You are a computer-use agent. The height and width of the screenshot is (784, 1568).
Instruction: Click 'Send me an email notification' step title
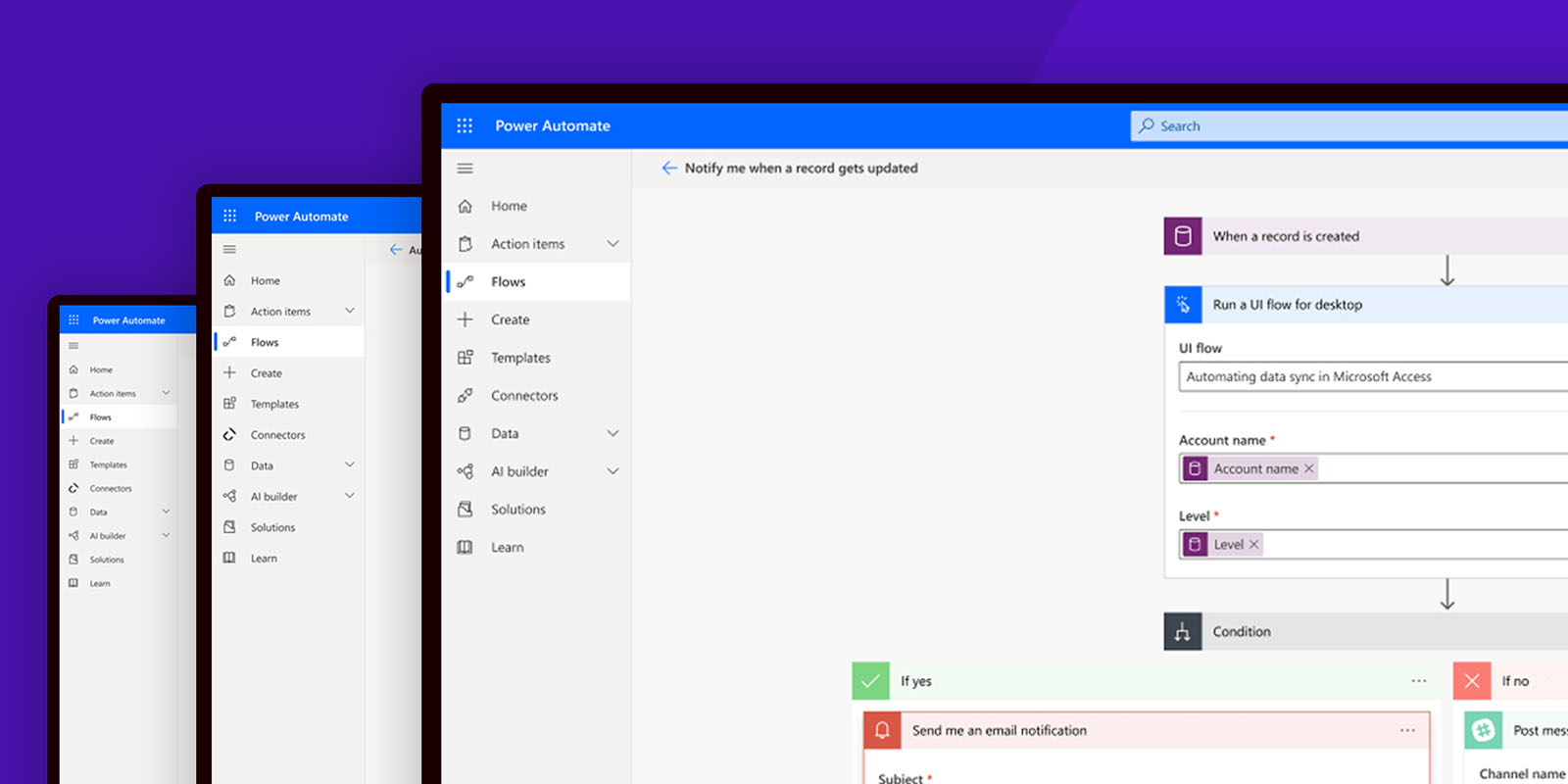tap(999, 730)
